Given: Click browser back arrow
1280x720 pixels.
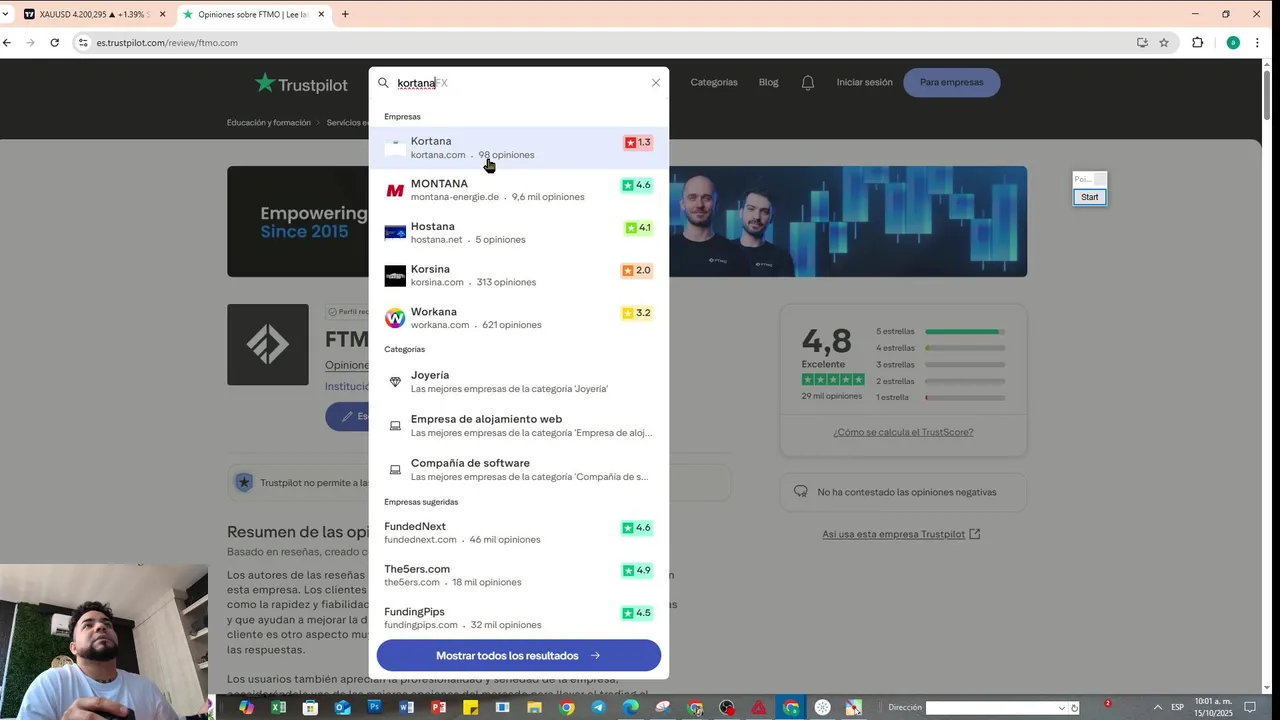Looking at the screenshot, I should pyautogui.click(x=7, y=43).
